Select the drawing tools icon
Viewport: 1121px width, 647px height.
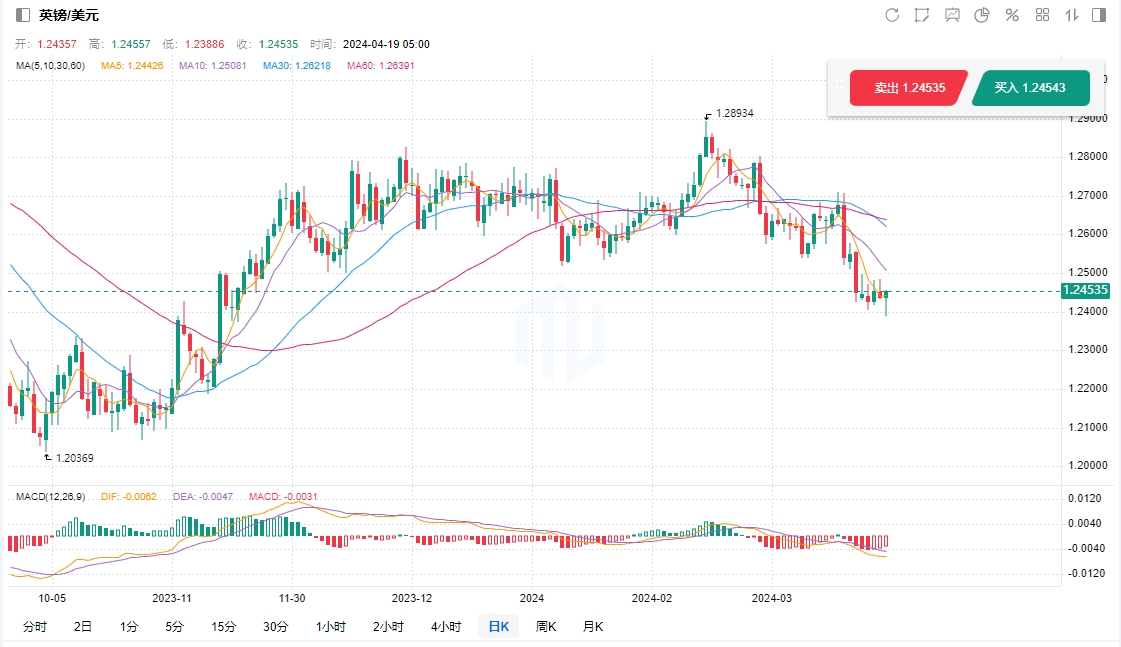922,15
